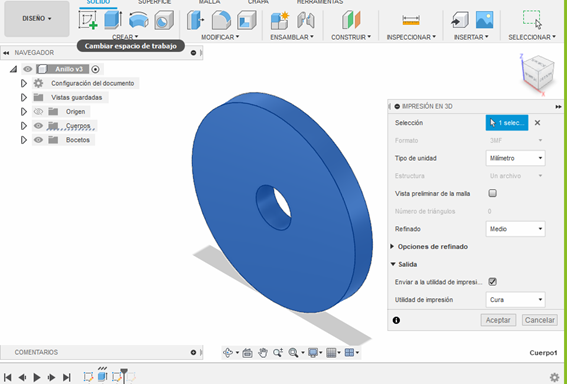567x384 pixels.
Task: Open the CREAR dropdown menu
Action: pos(125,37)
